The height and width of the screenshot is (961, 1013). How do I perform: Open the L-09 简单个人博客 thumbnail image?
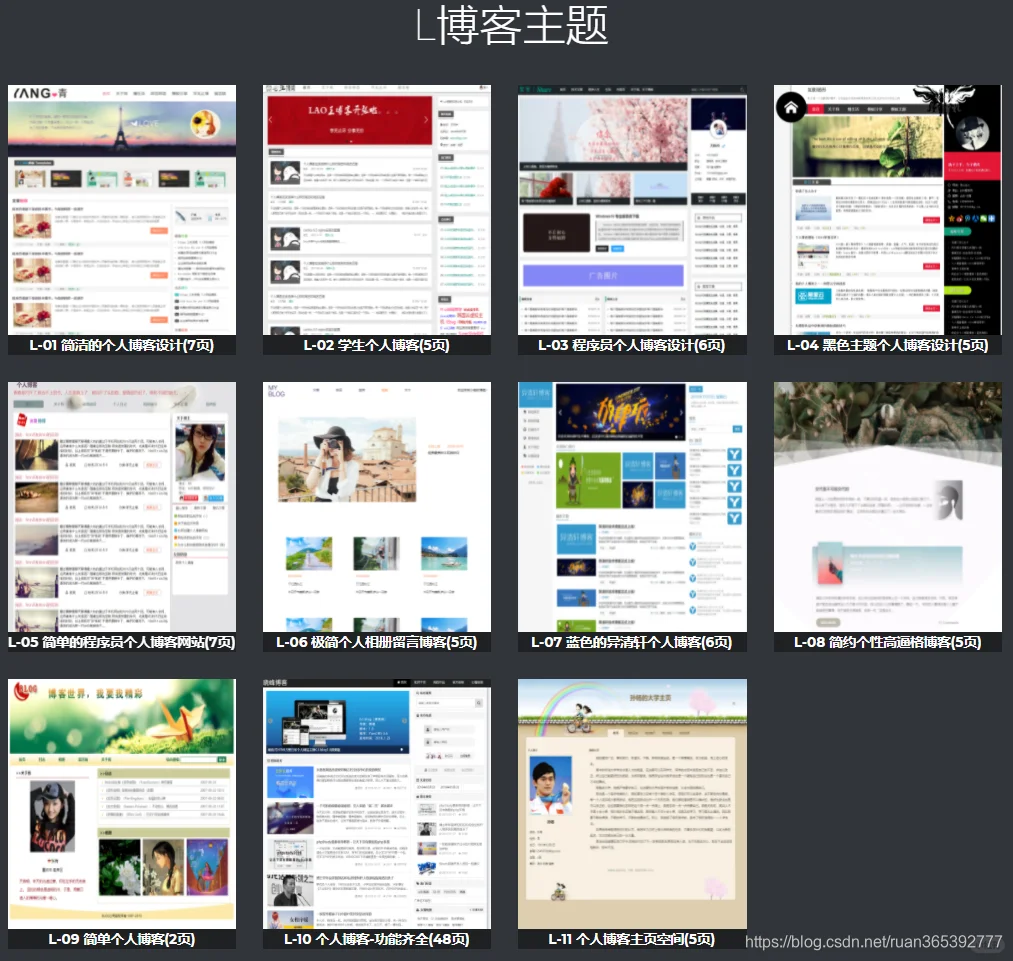point(121,803)
